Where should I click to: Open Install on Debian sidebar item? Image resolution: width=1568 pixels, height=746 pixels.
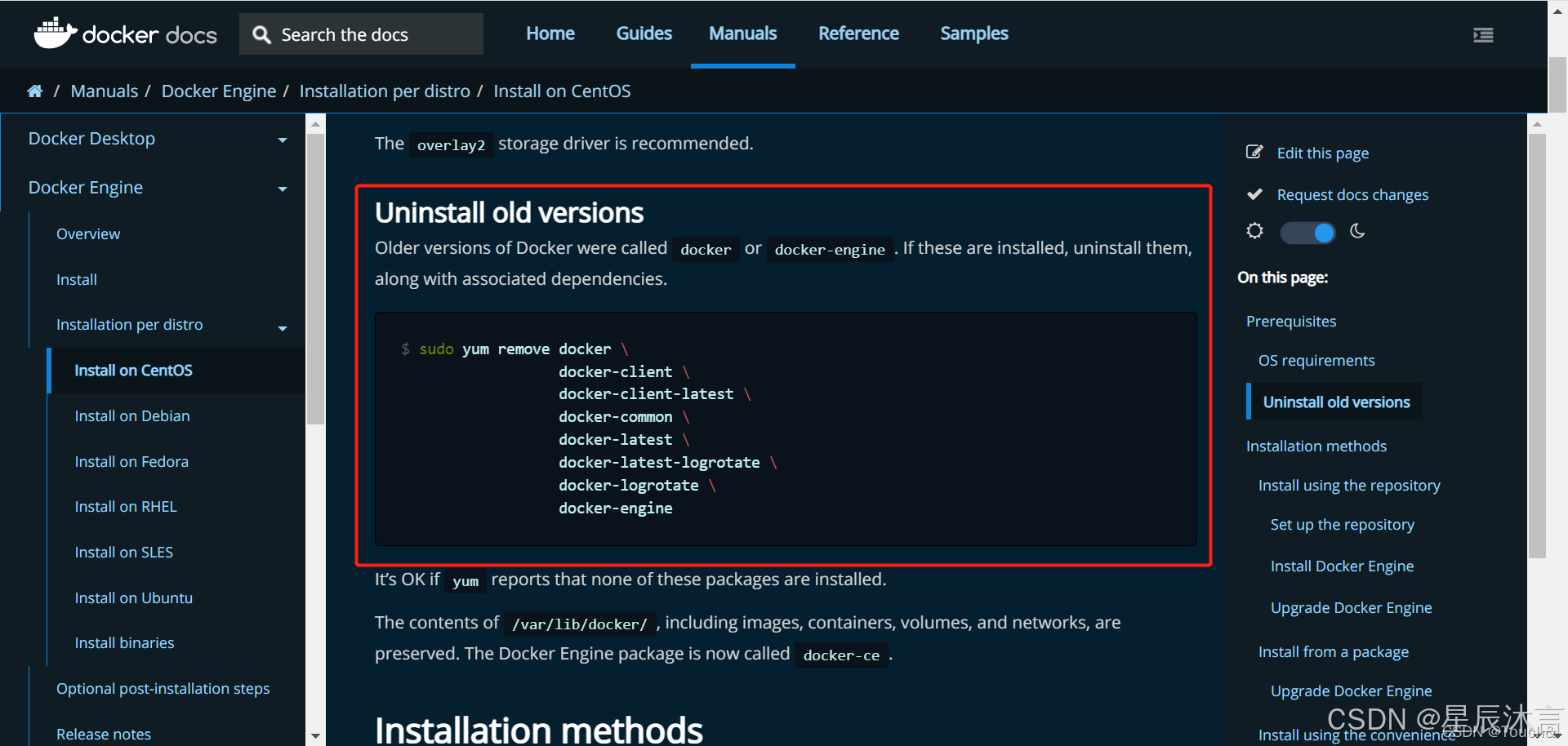click(x=132, y=416)
